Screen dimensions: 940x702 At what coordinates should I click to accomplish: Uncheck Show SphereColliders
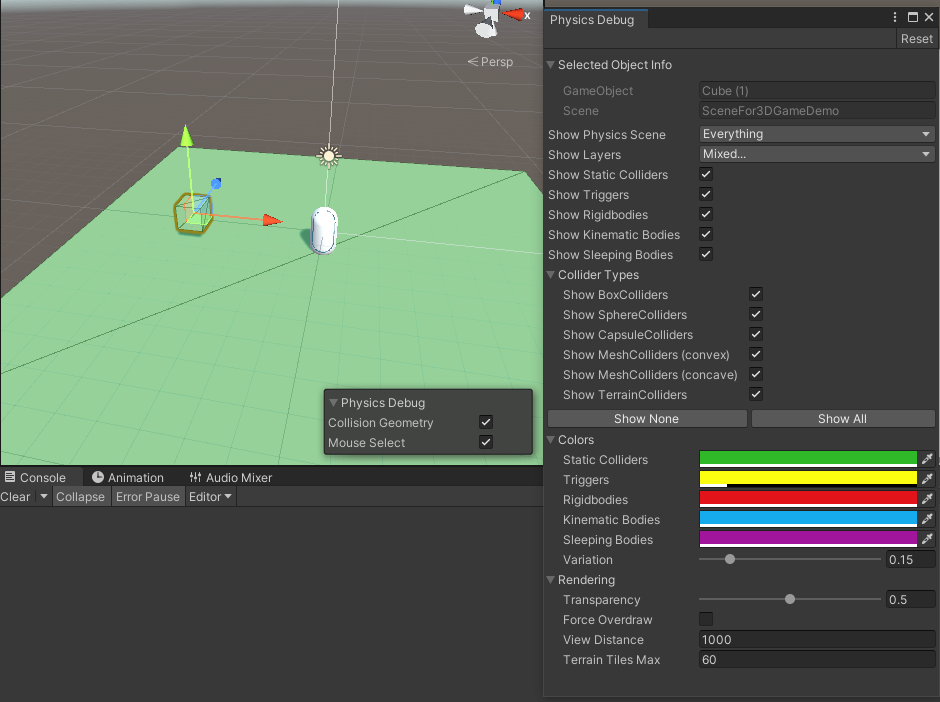click(x=756, y=314)
